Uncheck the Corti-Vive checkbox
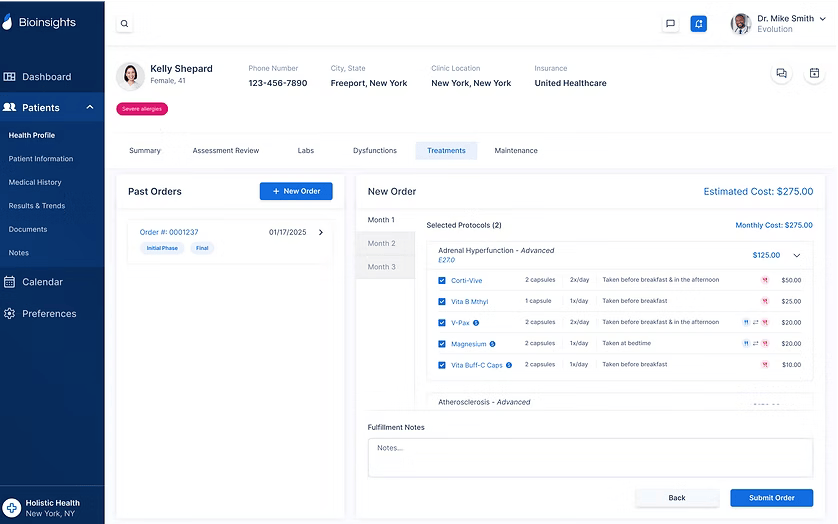This screenshot has height=524, width=838. point(442,281)
